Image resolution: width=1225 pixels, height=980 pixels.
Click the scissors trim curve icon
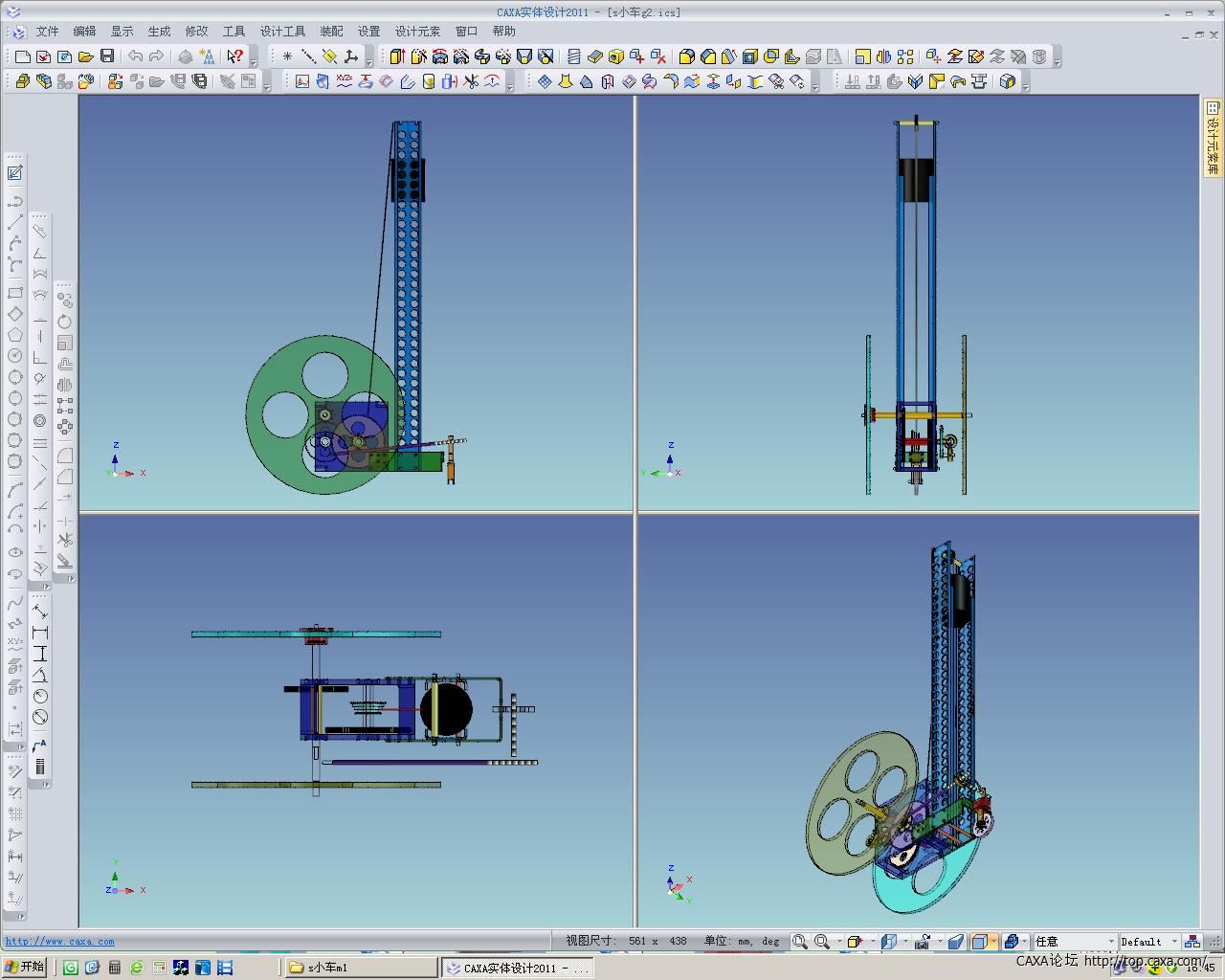(471, 81)
